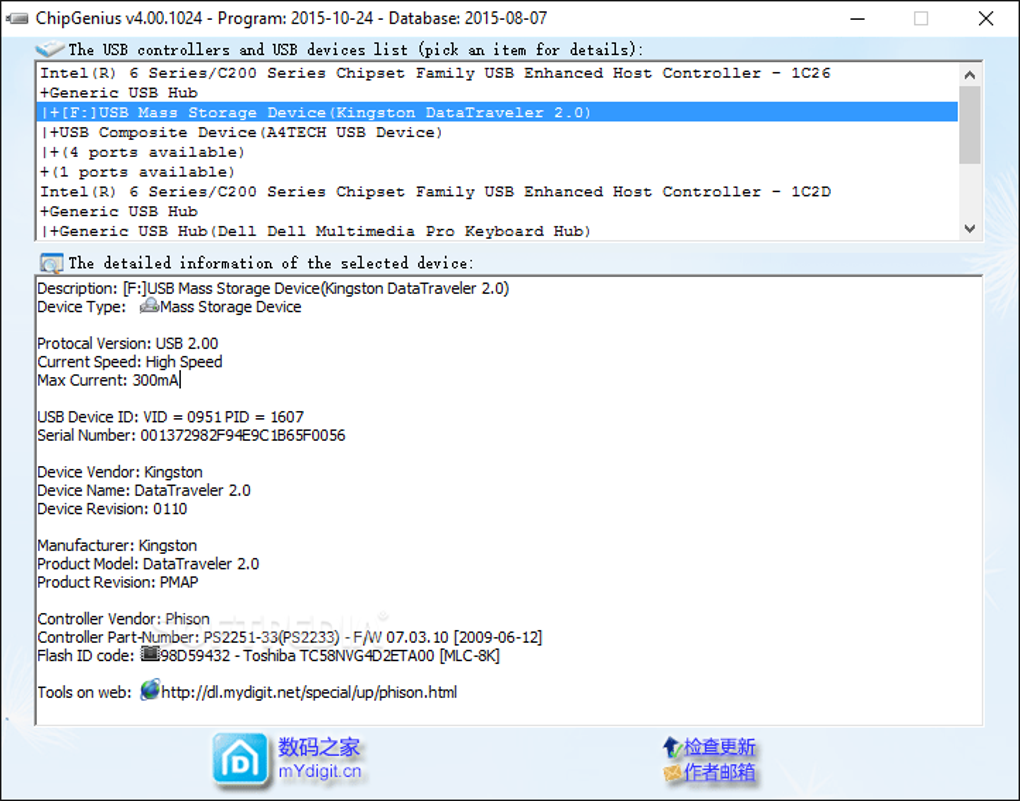Select the Kingston DataTraveler 2.0 device entry
1020x801 pixels.
pyautogui.click(x=497, y=113)
